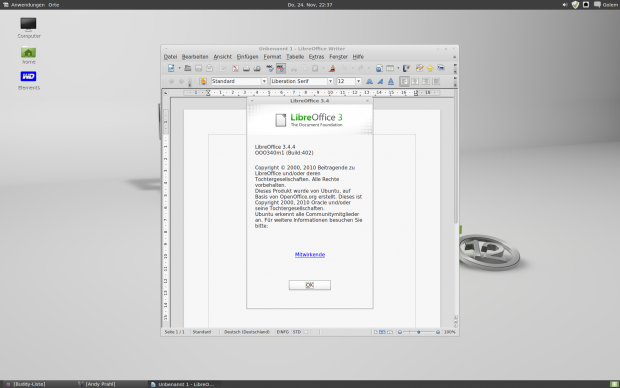The width and height of the screenshot is (620, 388).
Task: Close the LibreOffice 3.4 About dialog
Action: pos(367,101)
